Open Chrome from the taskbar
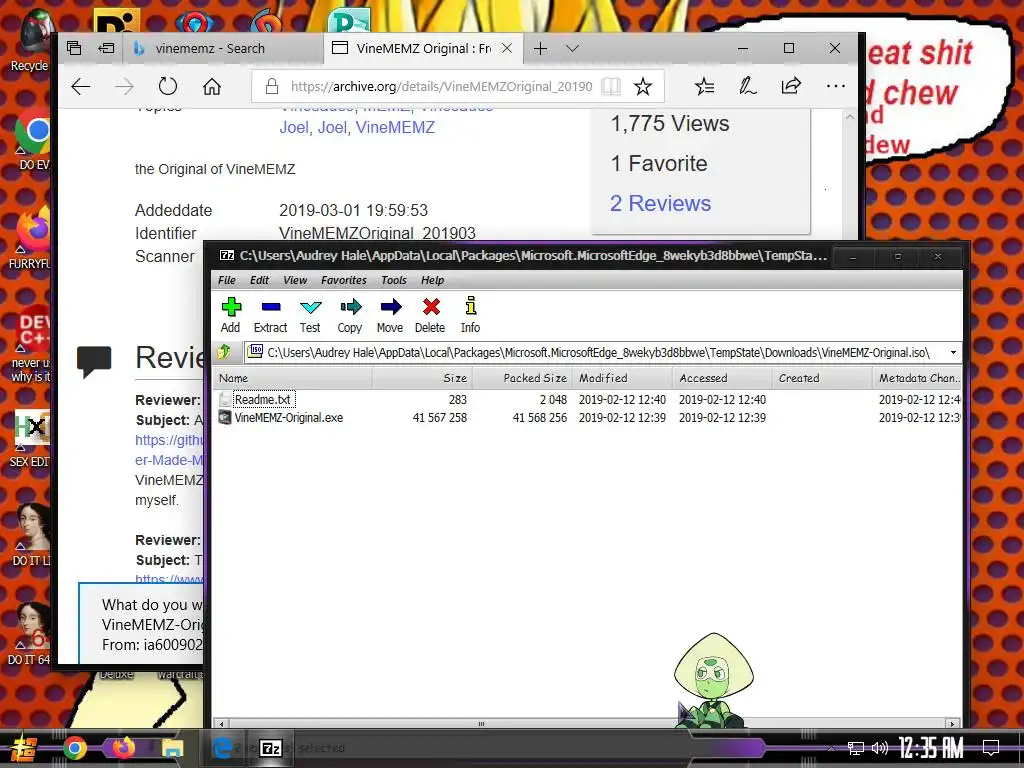Viewport: 1024px width, 768px height. pos(74,748)
